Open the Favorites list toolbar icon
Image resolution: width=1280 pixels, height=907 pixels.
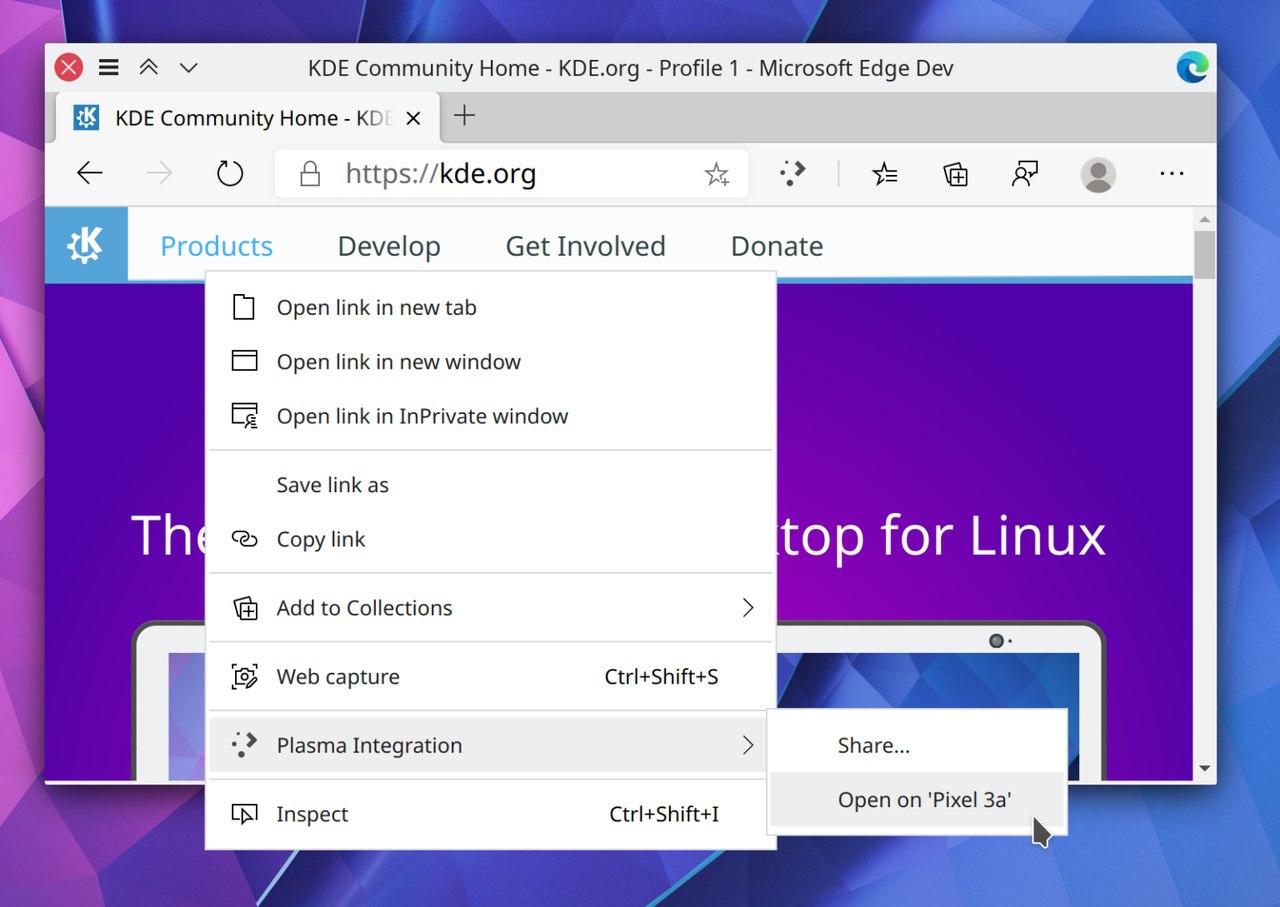coord(885,175)
